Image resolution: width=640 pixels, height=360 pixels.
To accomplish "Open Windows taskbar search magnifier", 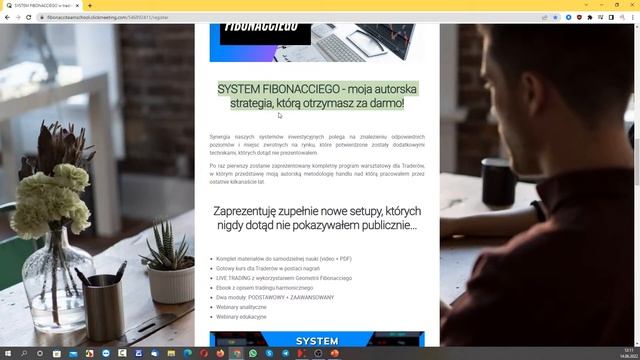I will pyautogui.click(x=24, y=353).
